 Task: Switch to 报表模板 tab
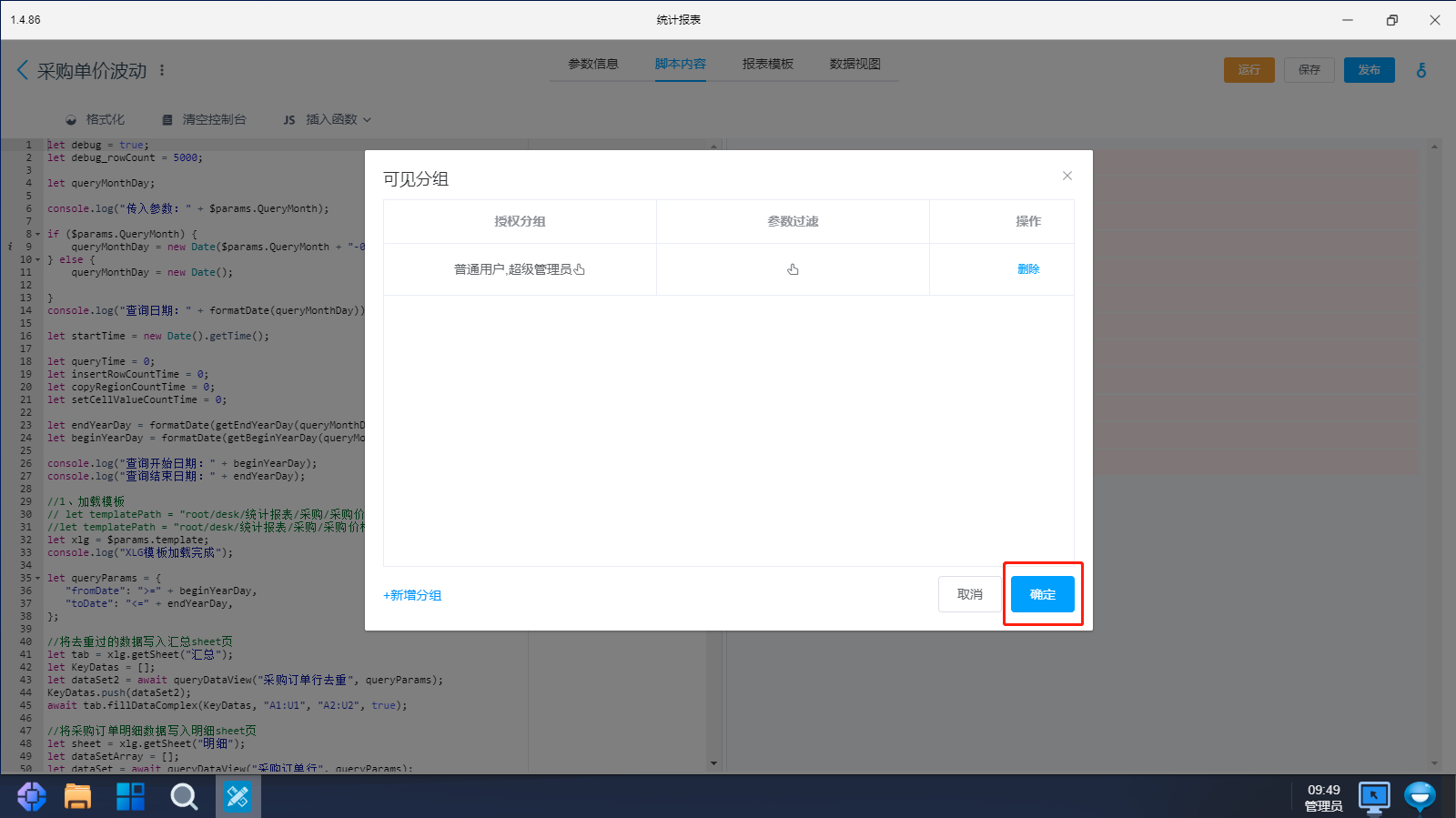(768, 64)
